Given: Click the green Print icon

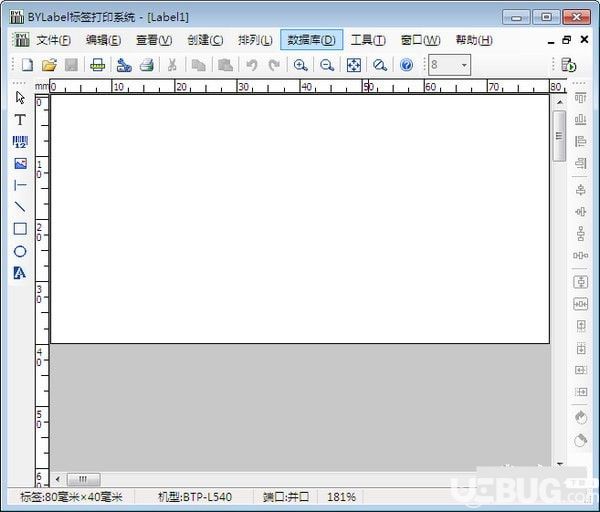Looking at the screenshot, I should 98,65.
